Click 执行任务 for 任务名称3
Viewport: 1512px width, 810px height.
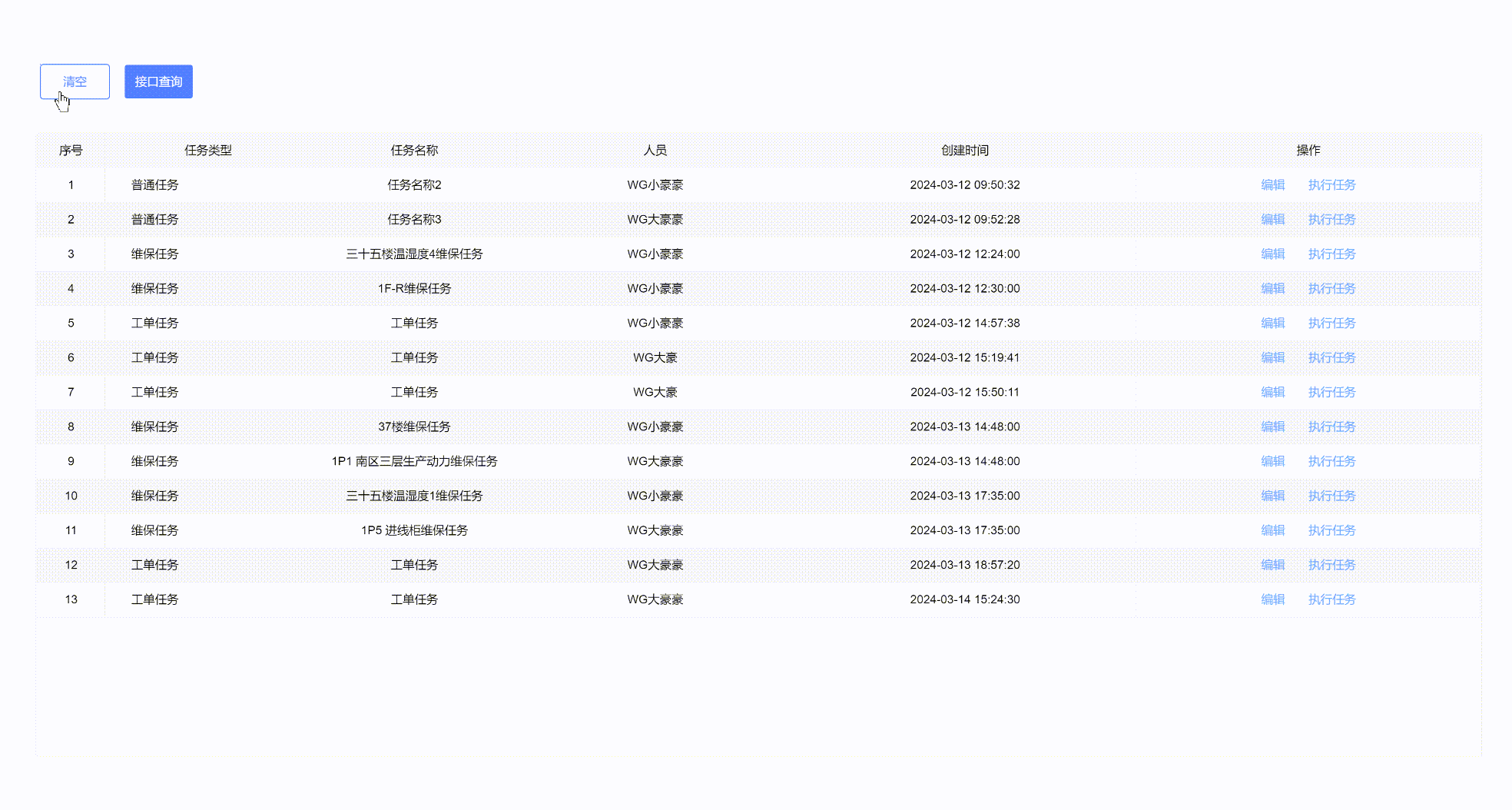pos(1331,219)
